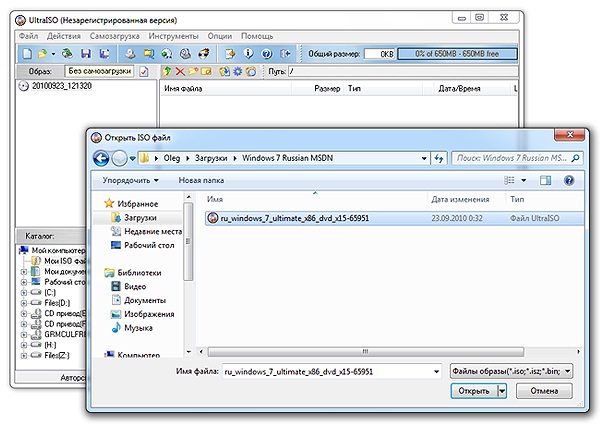Image resolution: width=604 pixels, height=427 pixels.
Task: Click the Отмена button
Action: coord(544,391)
